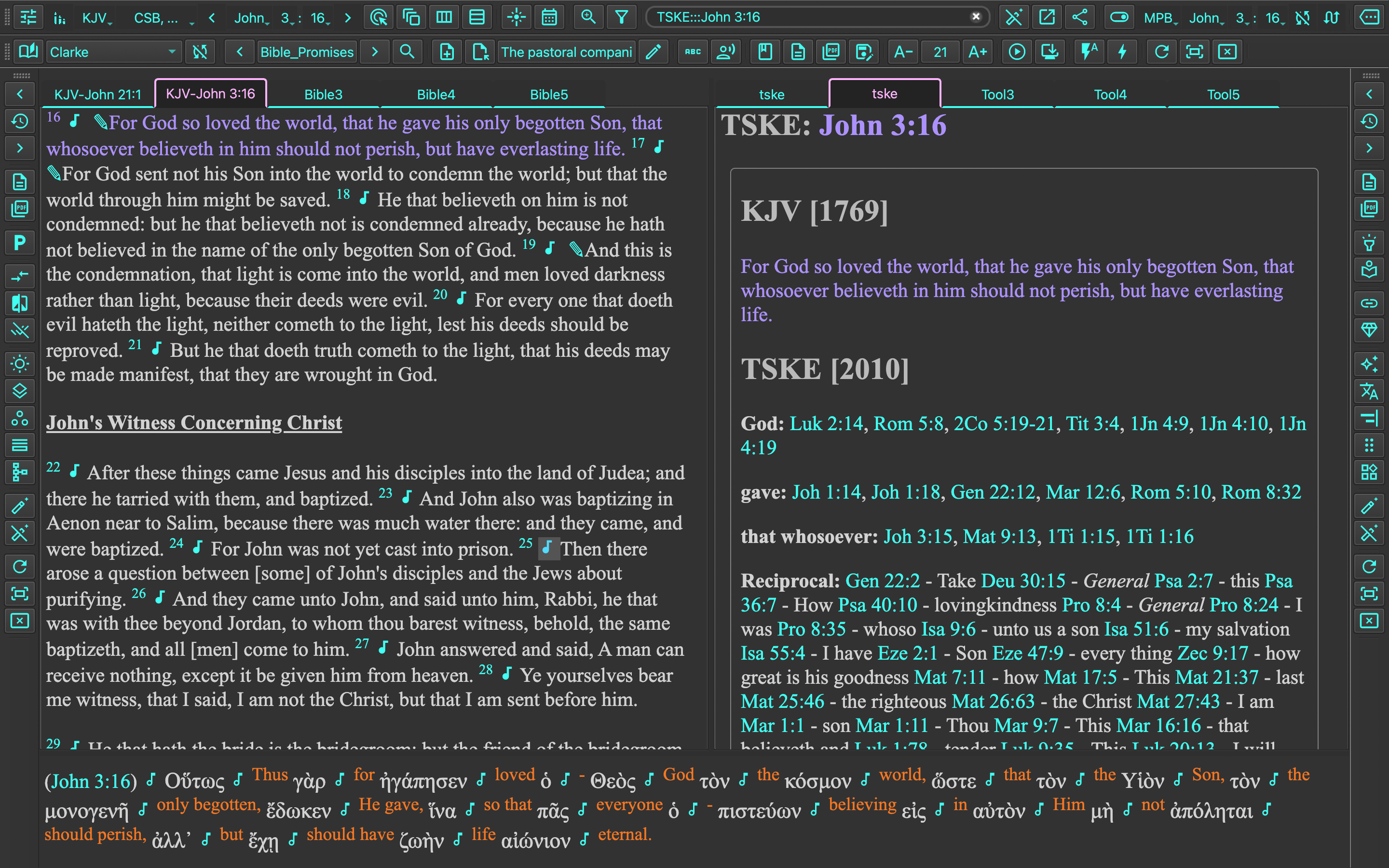This screenshot has width=1389, height=868.
Task: Toggle the swap arrows icon at top right
Action: click(1332, 18)
